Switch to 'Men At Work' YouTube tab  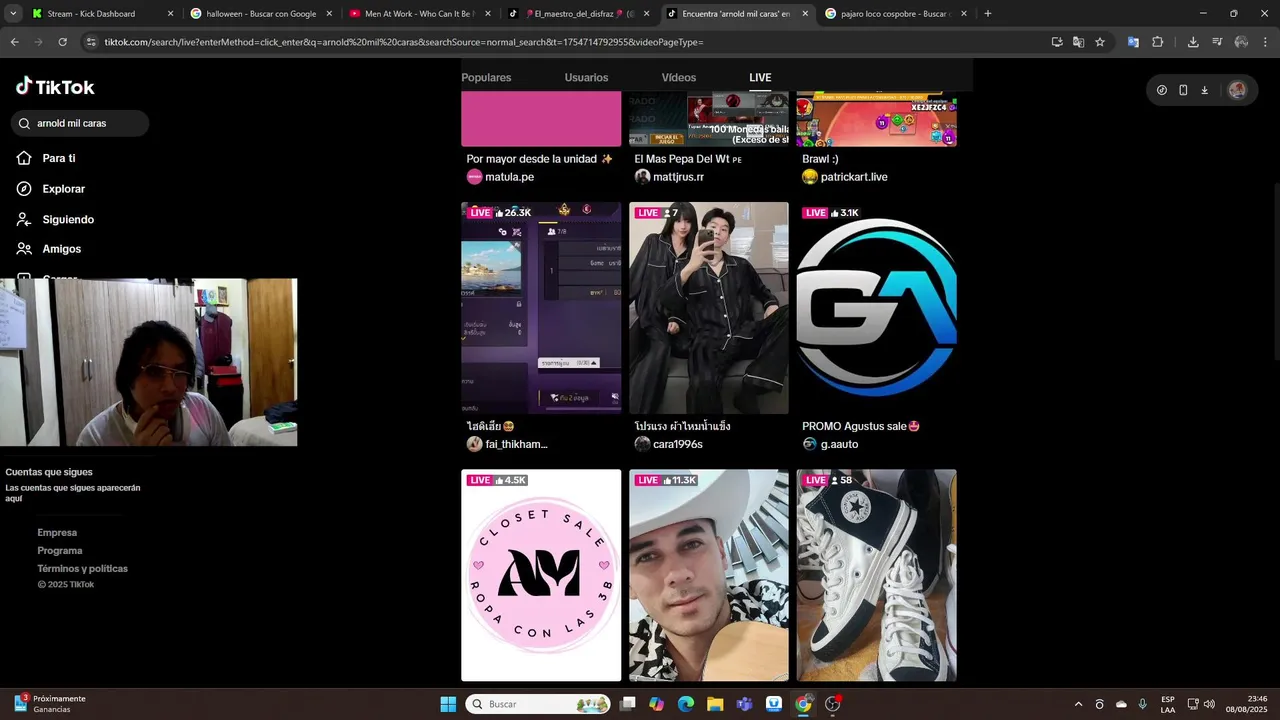(420, 14)
